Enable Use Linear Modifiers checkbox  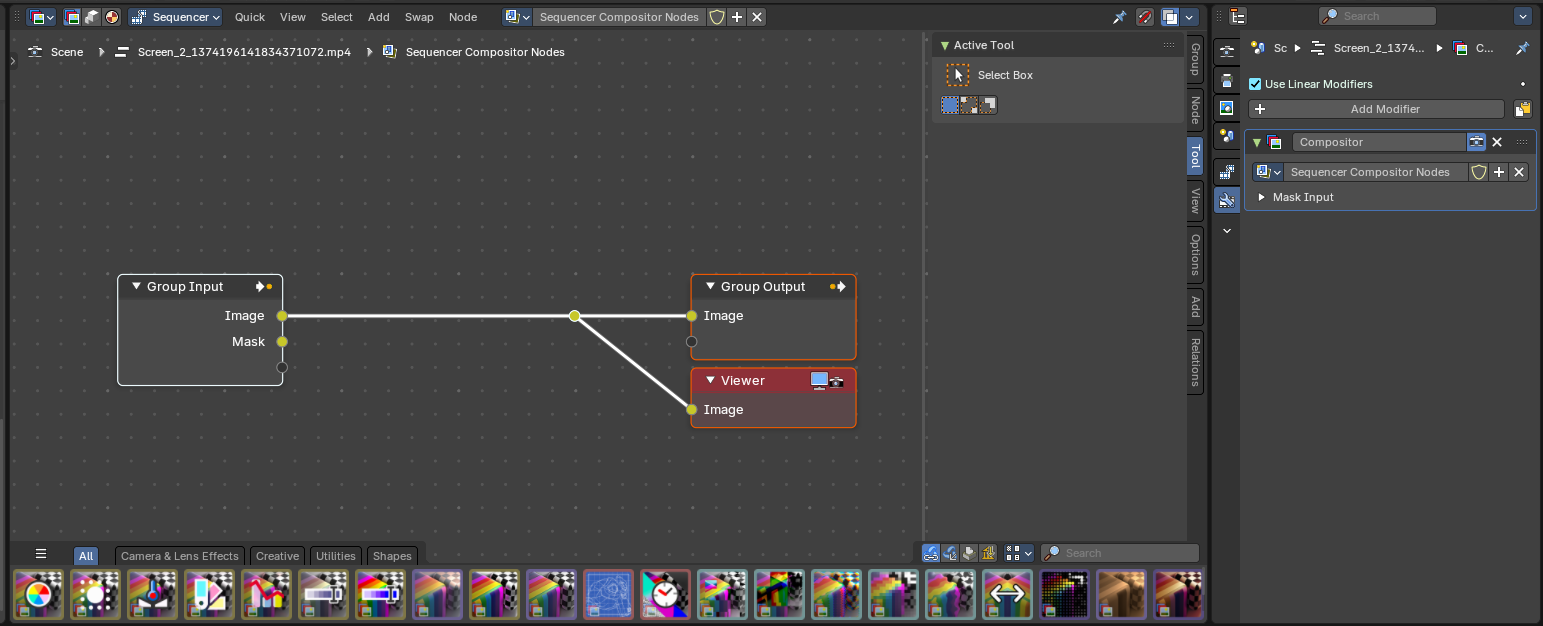[1256, 84]
